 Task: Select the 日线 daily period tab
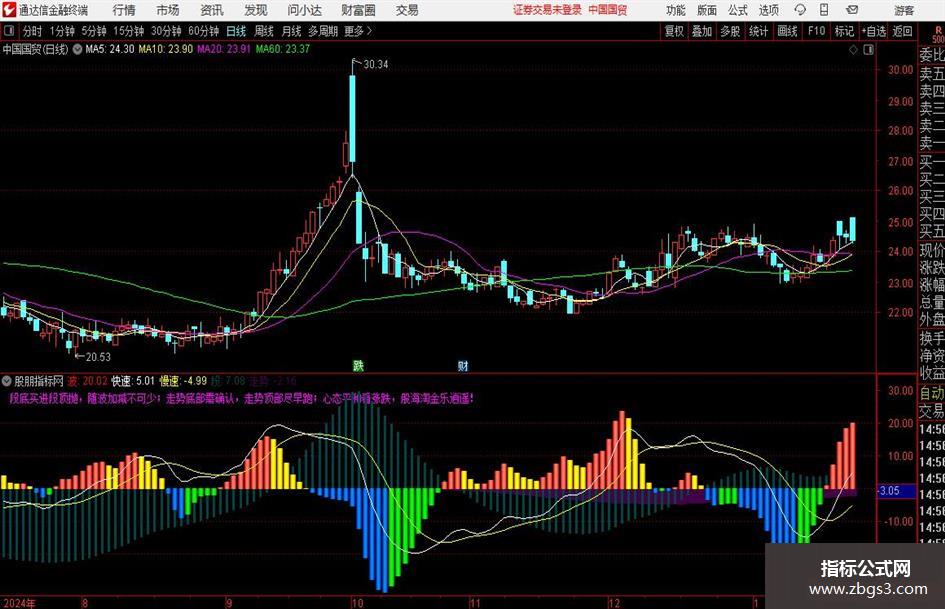236,31
